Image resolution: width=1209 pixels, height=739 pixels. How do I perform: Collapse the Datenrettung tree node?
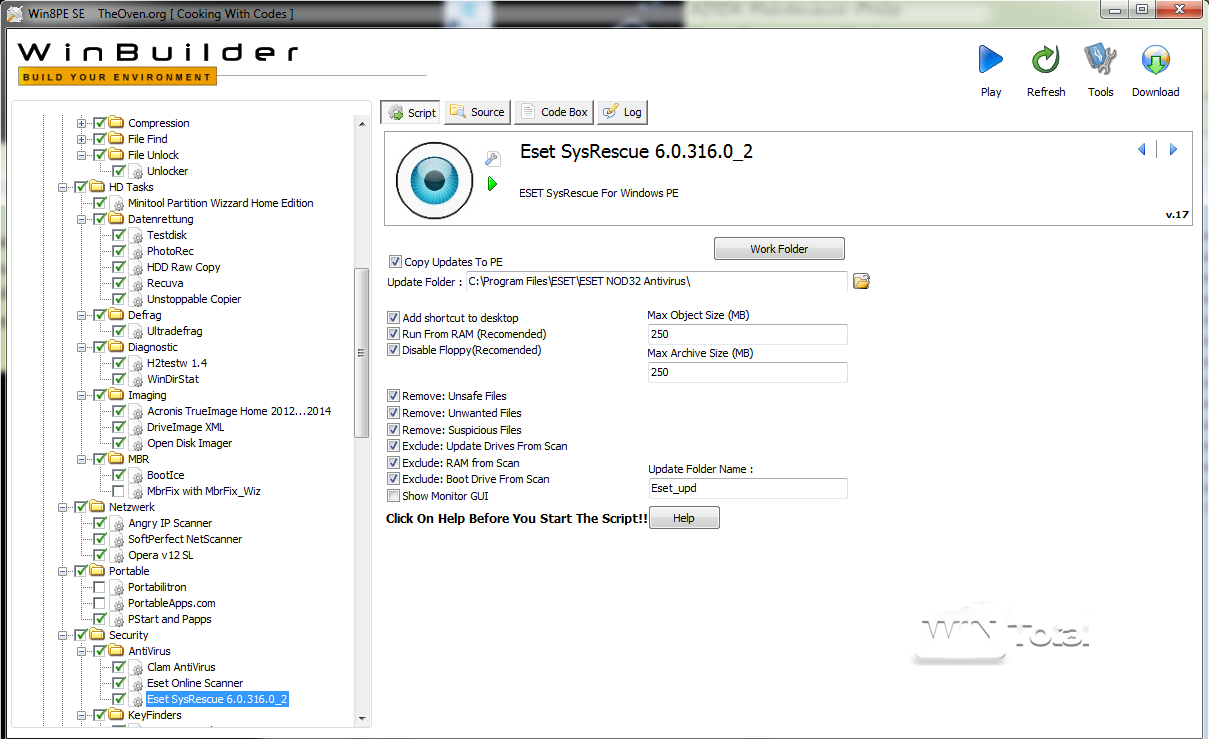coord(82,219)
